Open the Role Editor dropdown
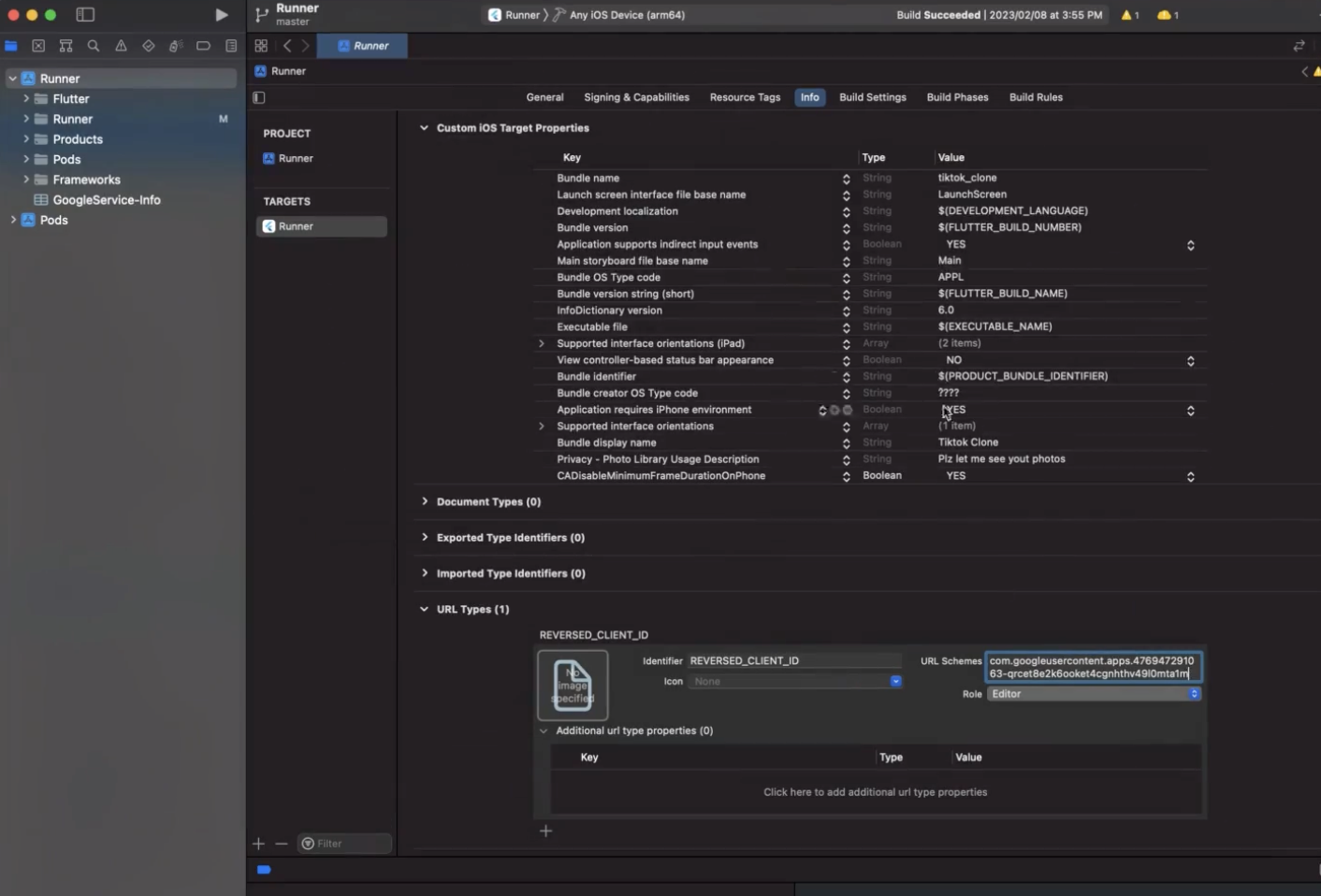The width and height of the screenshot is (1321, 896). (x=1094, y=694)
